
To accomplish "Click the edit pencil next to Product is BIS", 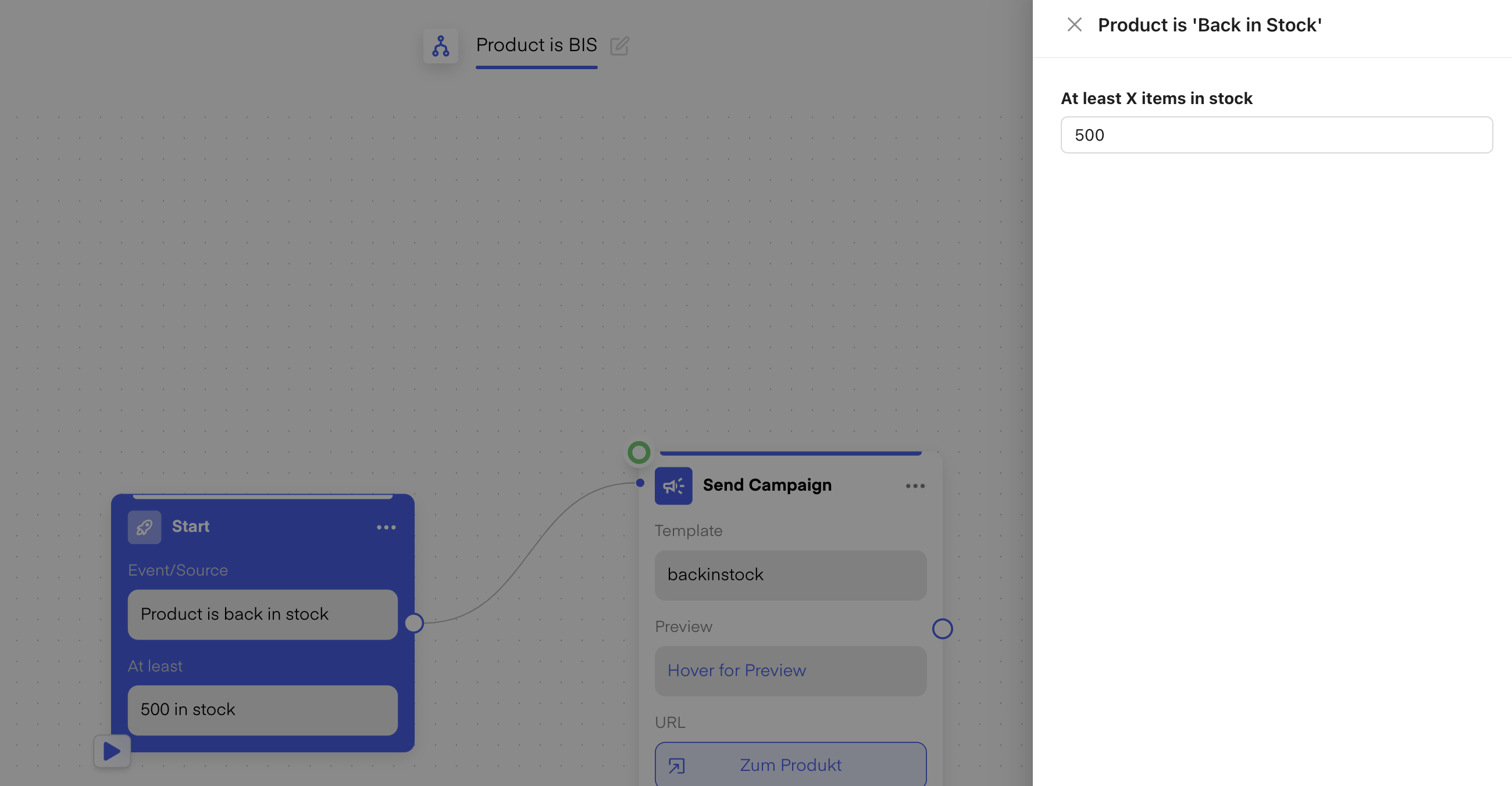I will tap(619, 46).
